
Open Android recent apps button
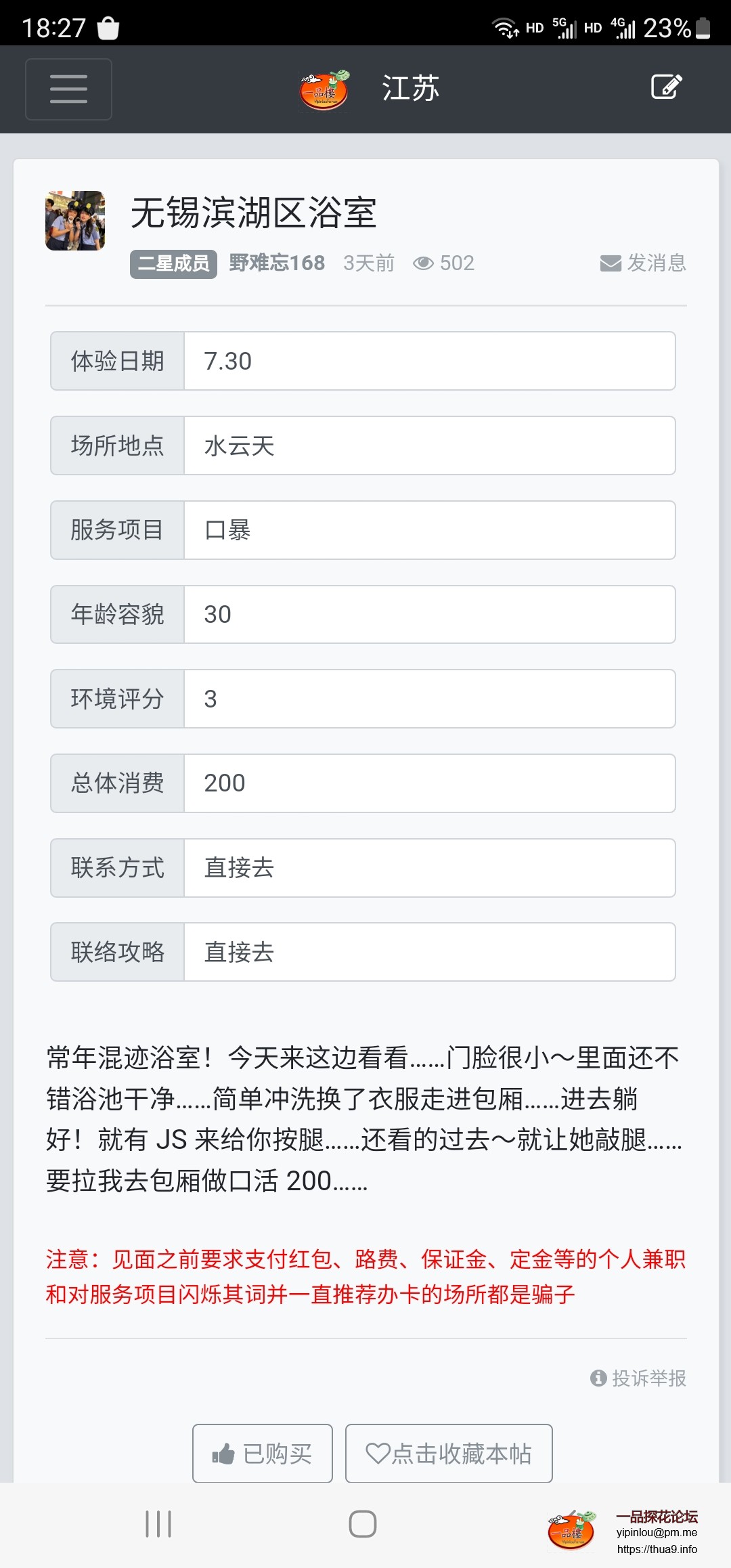point(158,1524)
